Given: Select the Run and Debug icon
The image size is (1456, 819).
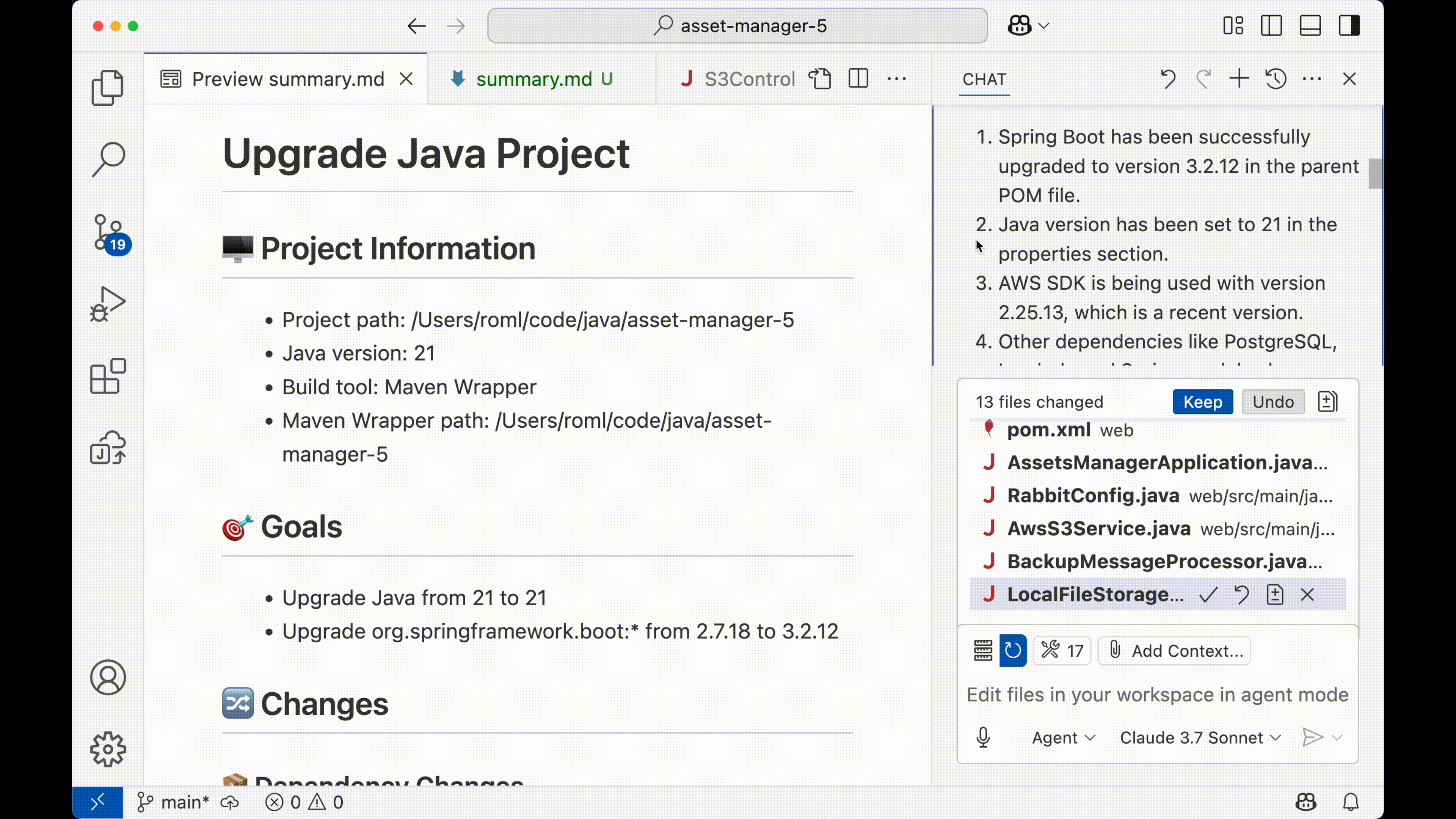Looking at the screenshot, I should coord(107,303).
